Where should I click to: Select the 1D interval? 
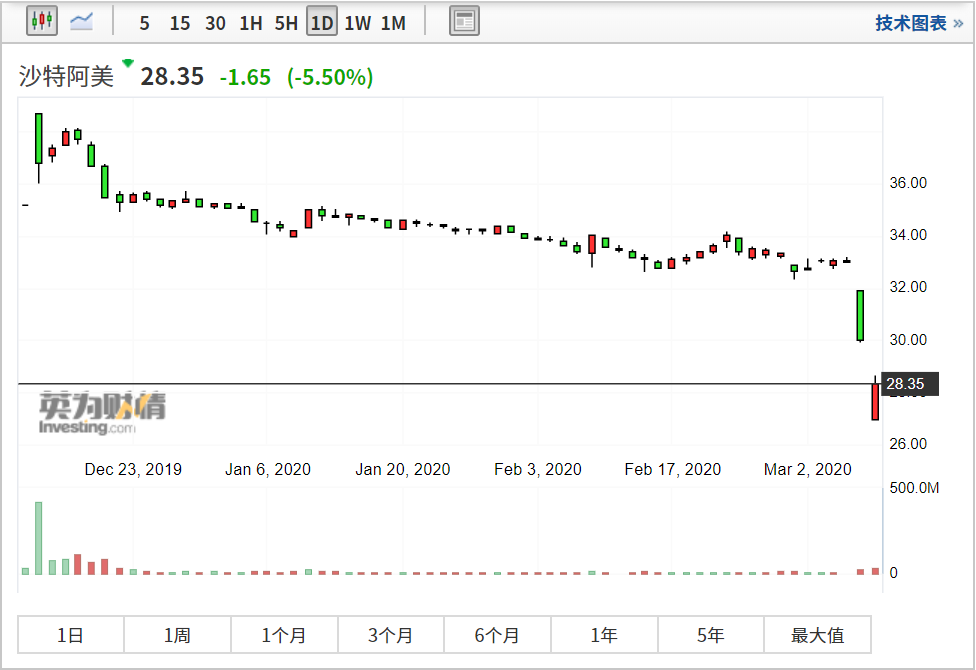(322, 22)
